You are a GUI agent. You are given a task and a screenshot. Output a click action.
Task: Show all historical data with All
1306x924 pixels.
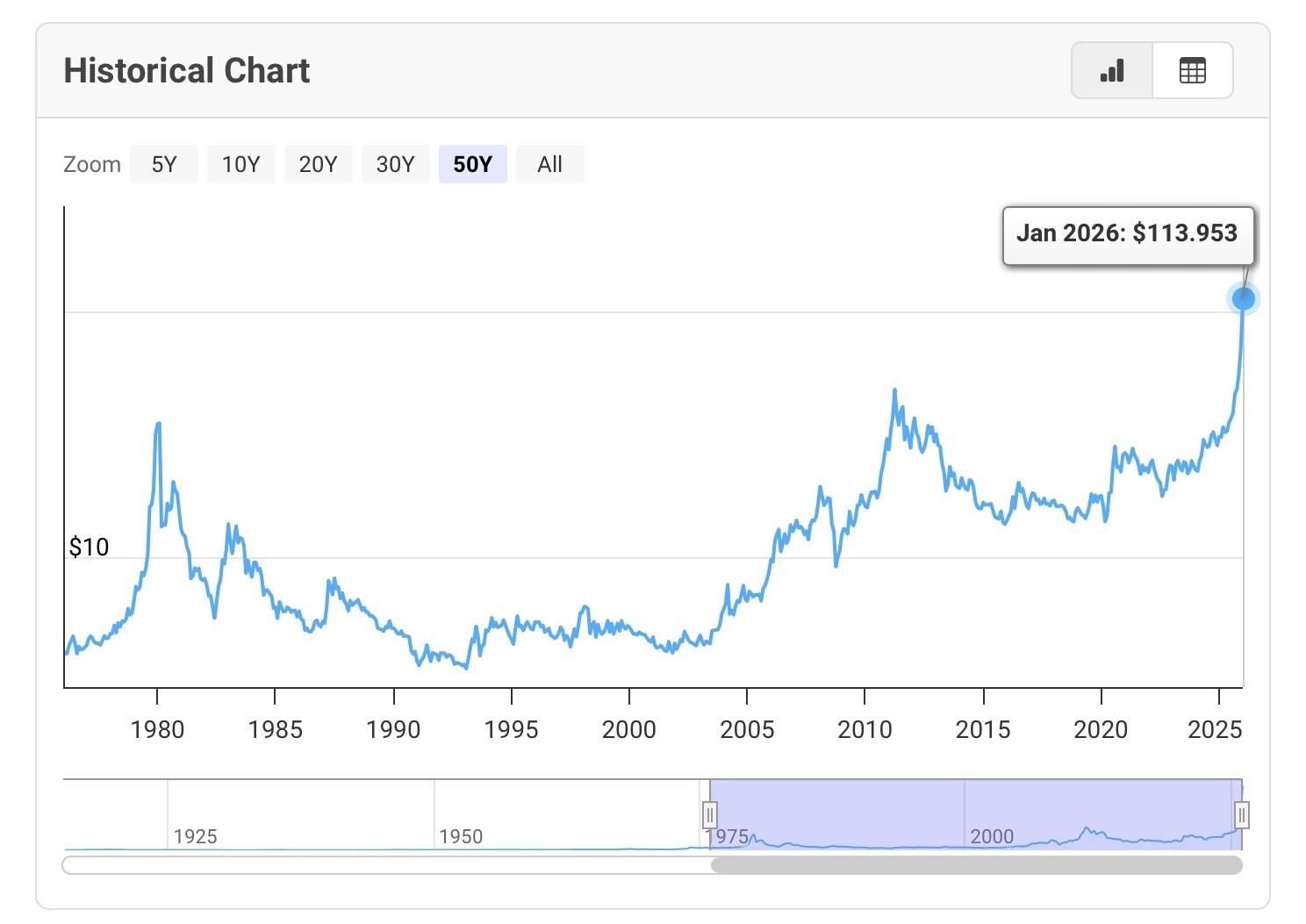pyautogui.click(x=549, y=164)
